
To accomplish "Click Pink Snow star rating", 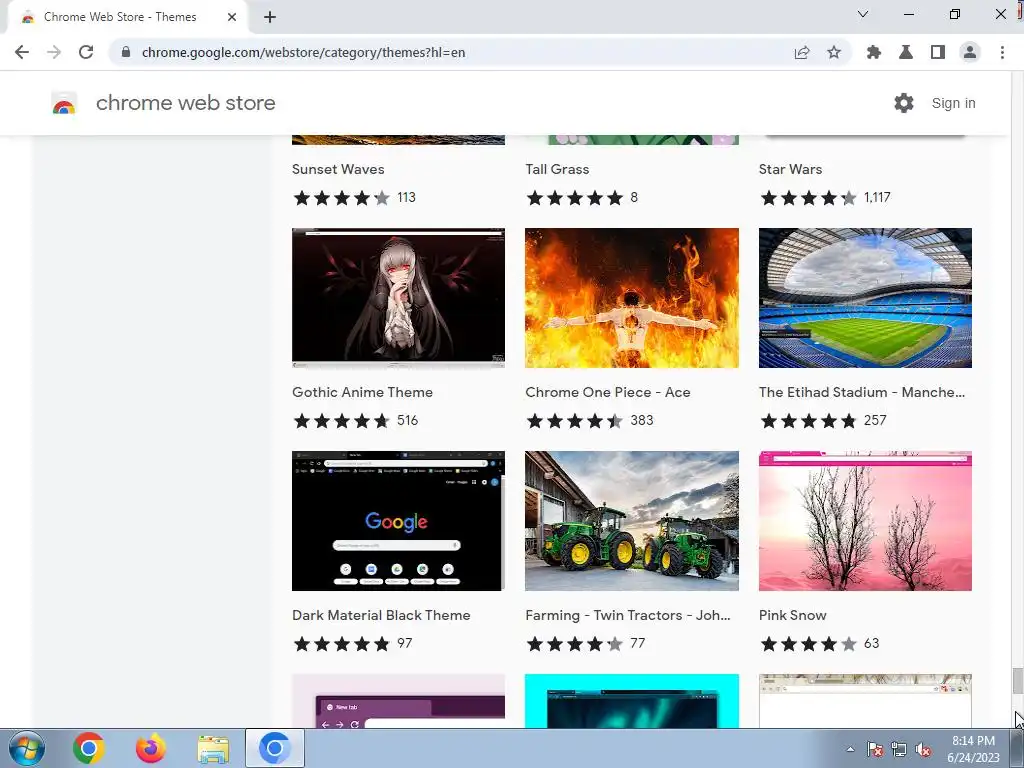I will [x=808, y=643].
